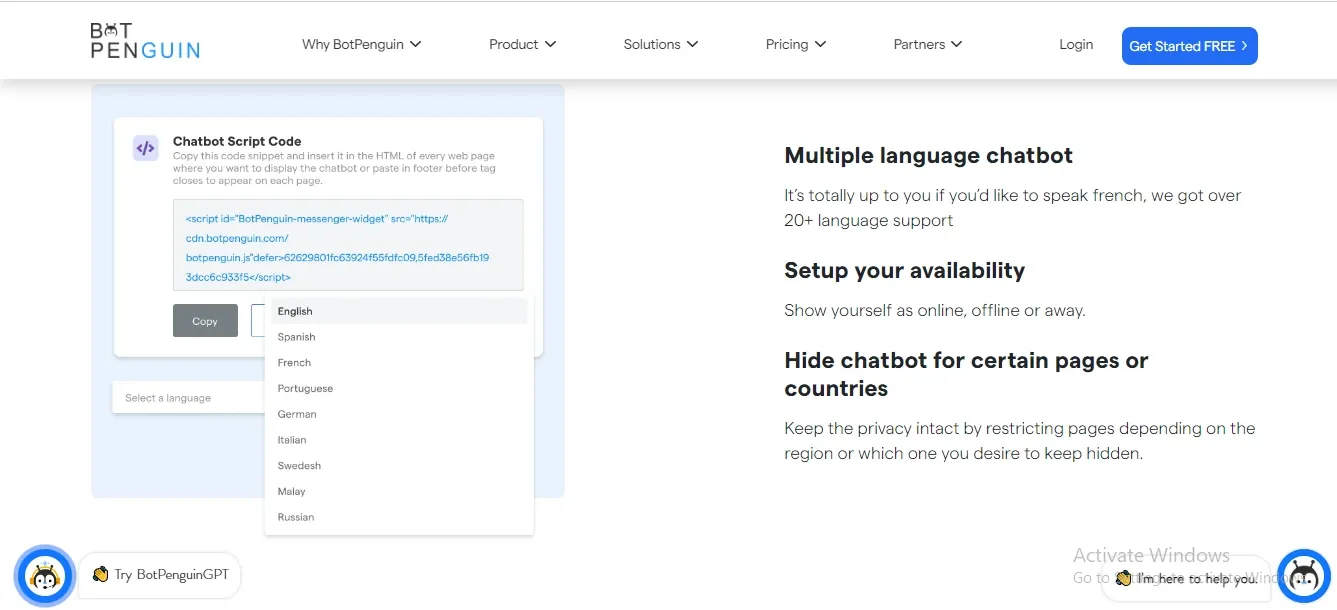Choose German in the language list
1337x610 pixels.
399,414
